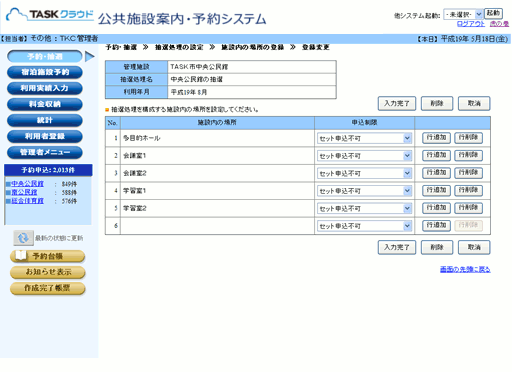Screen dimensions: 512x372
Task: Click the lower 取消 button
Action: (x=474, y=247)
